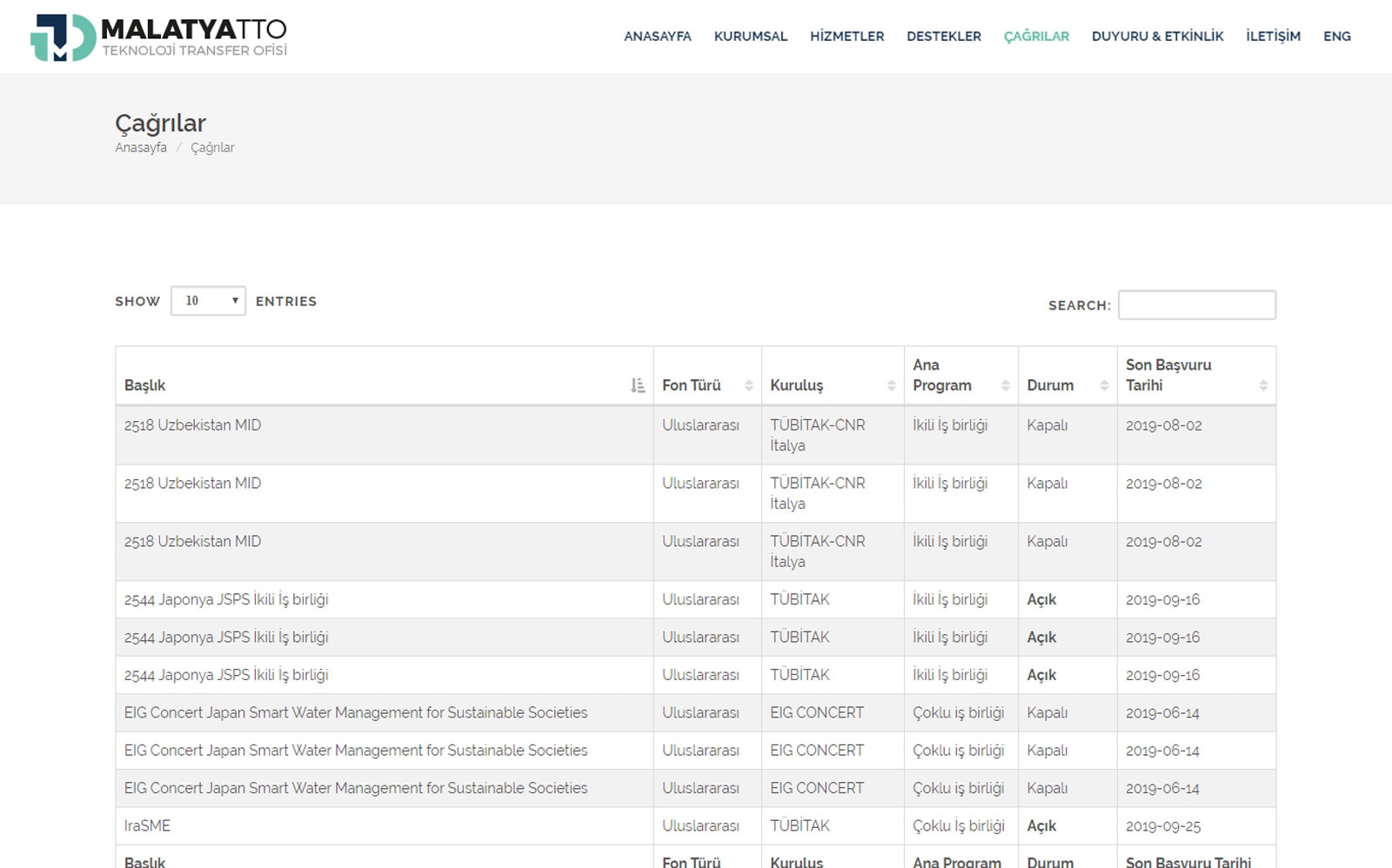Open the ANASAYFA menu item
The image size is (1392, 868).
[x=657, y=37]
